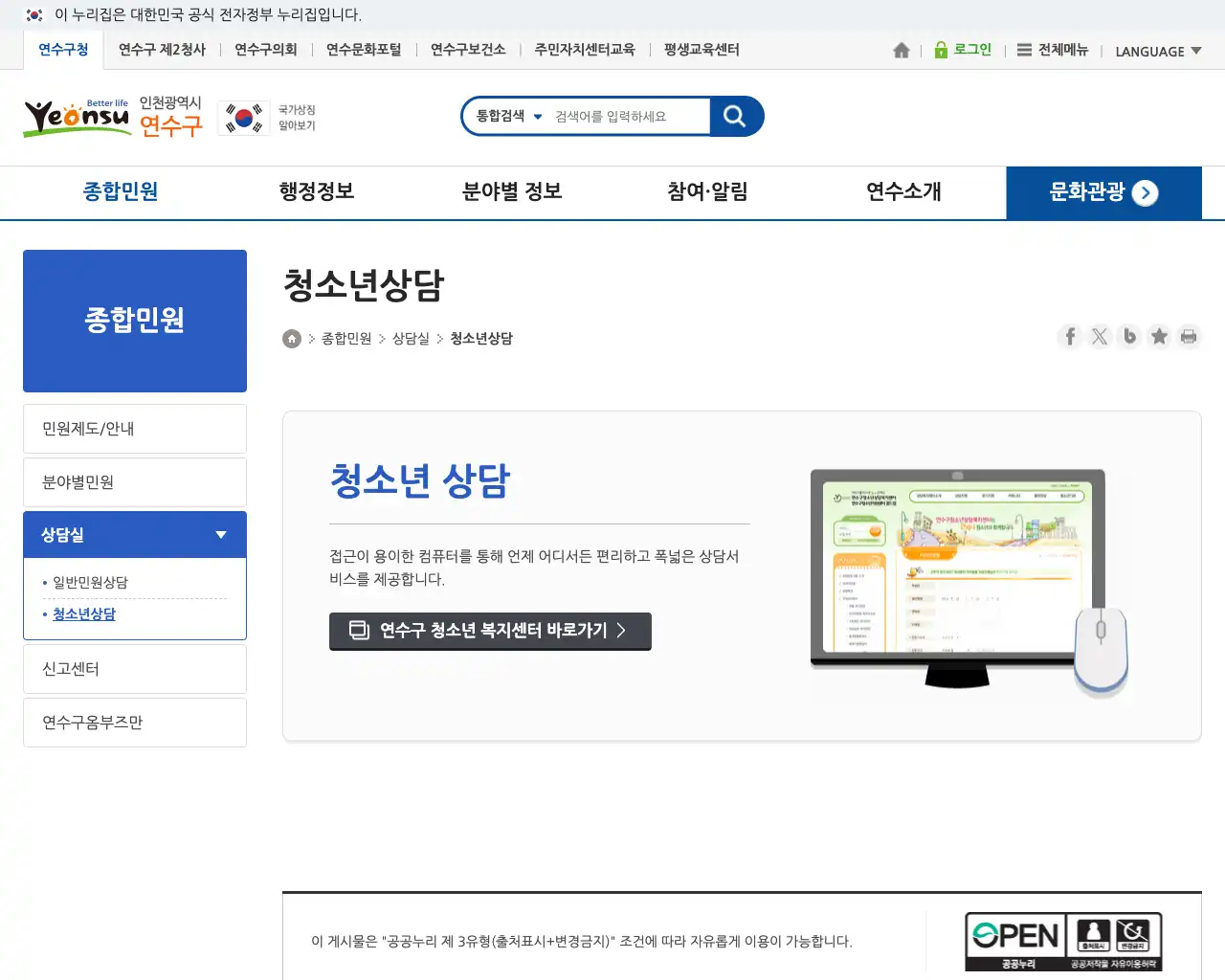Screen dimensions: 1225x980
Task: Click the breadcrumb home icon
Action: pos(292,339)
